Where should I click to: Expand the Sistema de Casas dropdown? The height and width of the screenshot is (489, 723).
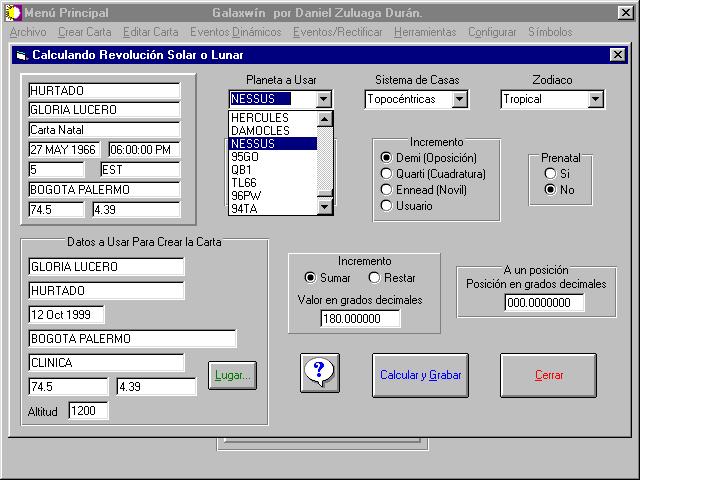pos(459,99)
